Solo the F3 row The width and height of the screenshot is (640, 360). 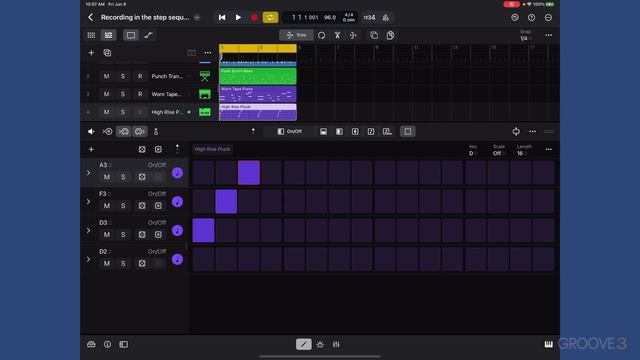coord(123,206)
